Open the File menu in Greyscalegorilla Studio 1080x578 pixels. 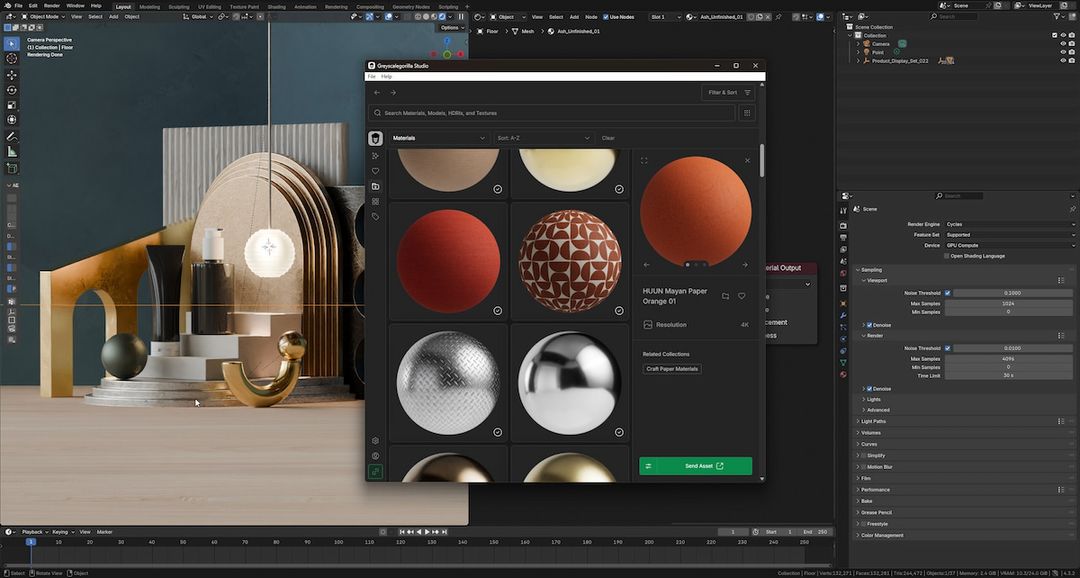(x=371, y=75)
